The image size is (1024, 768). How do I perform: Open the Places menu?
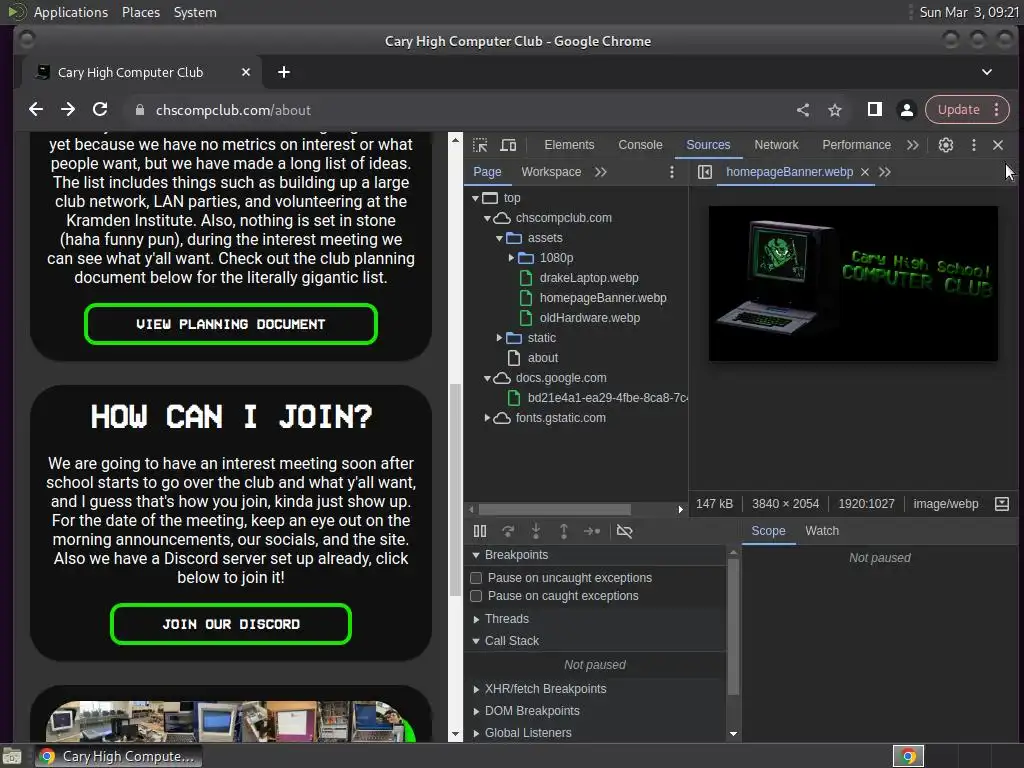click(140, 12)
